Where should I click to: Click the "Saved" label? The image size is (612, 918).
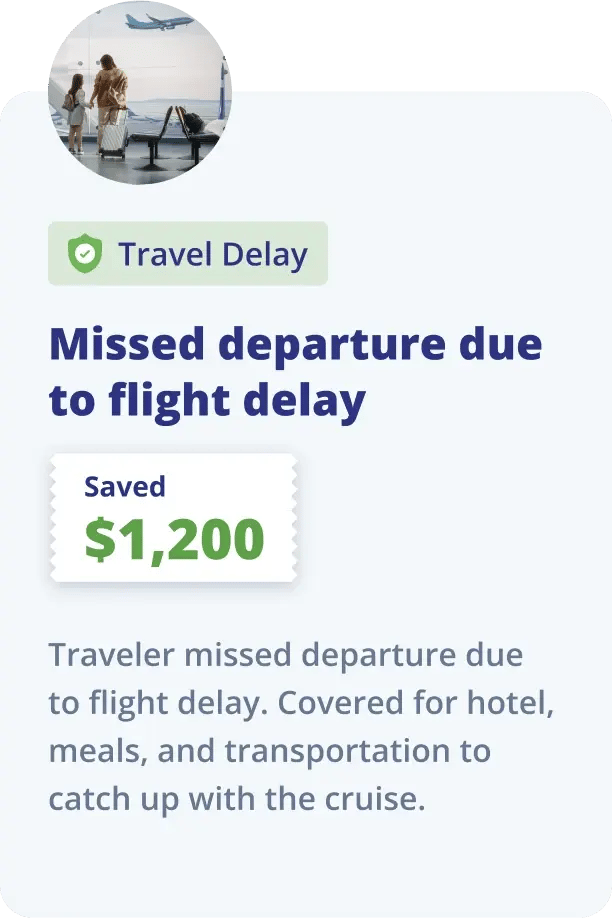click(x=125, y=487)
